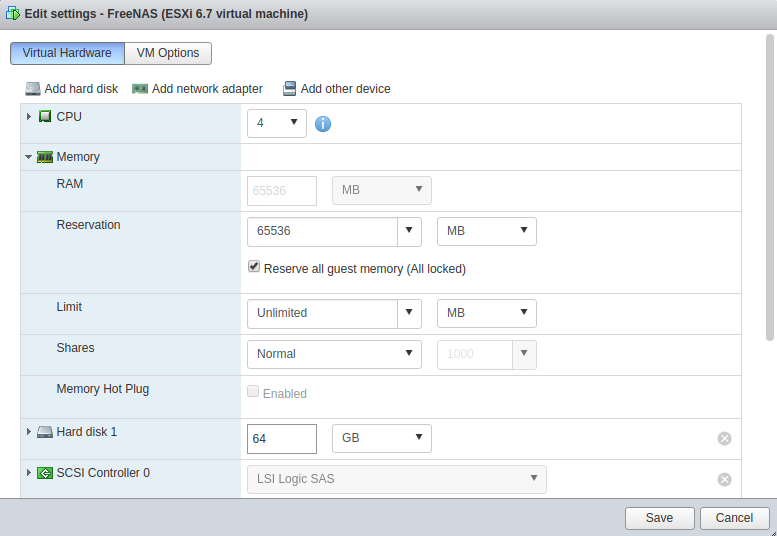Expand the SCSI Controller 0 section
Image resolution: width=777 pixels, height=536 pixels.
point(29,473)
